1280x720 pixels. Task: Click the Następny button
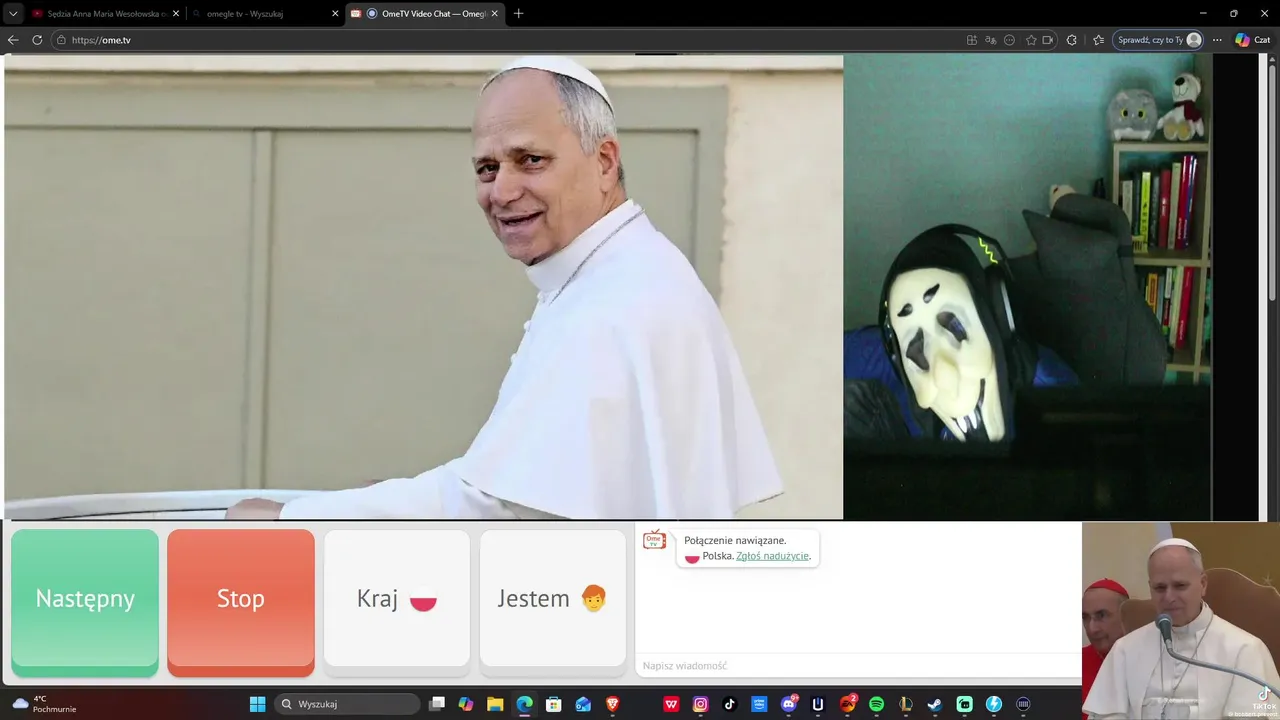click(x=85, y=601)
